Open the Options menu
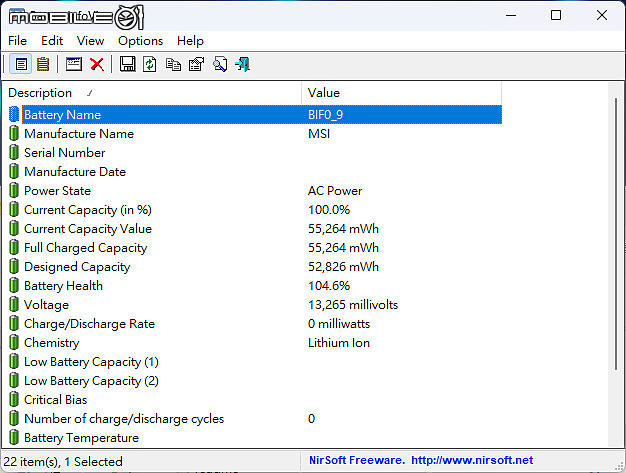This screenshot has height=473, width=626. 141,41
